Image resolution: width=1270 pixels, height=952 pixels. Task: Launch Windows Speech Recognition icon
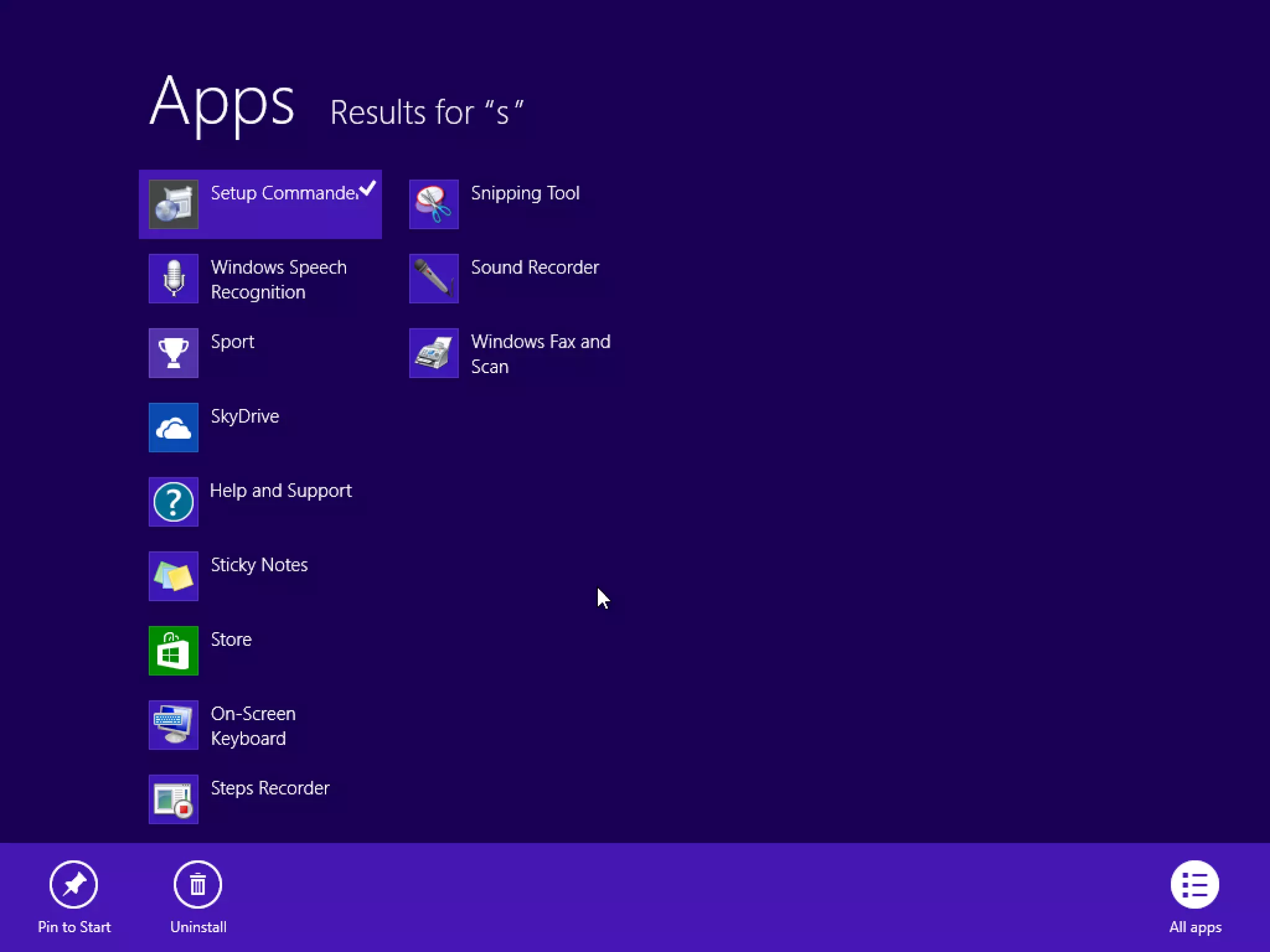tap(174, 279)
